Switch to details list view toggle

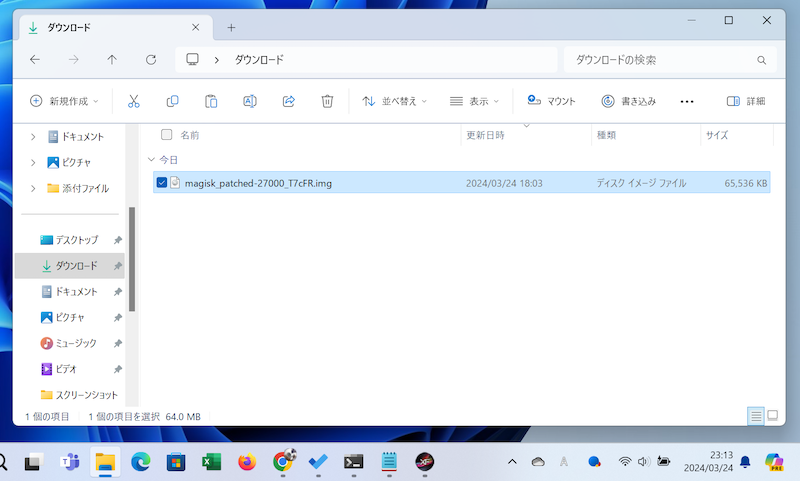click(x=755, y=415)
